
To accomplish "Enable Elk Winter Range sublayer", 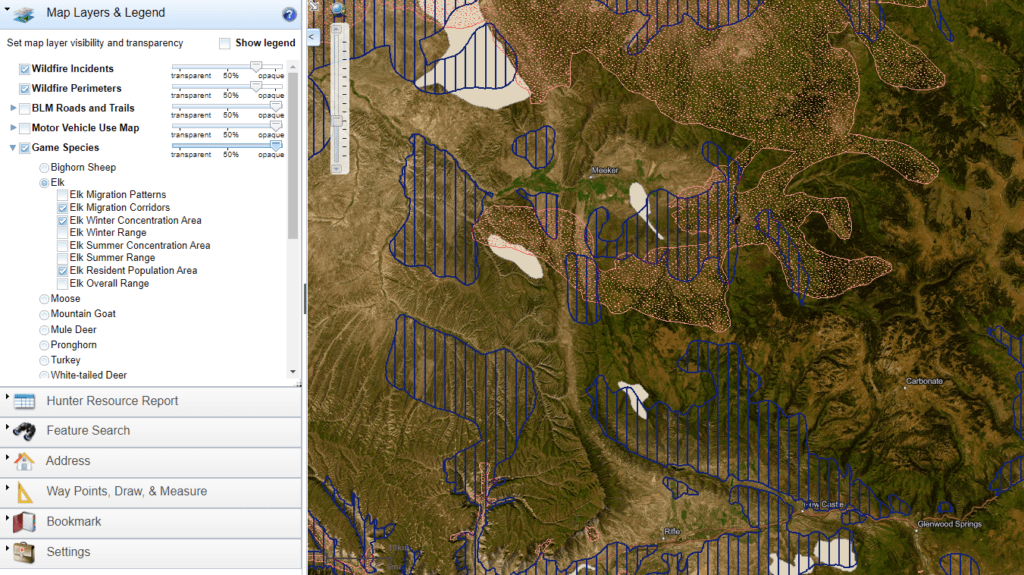I will click(63, 233).
